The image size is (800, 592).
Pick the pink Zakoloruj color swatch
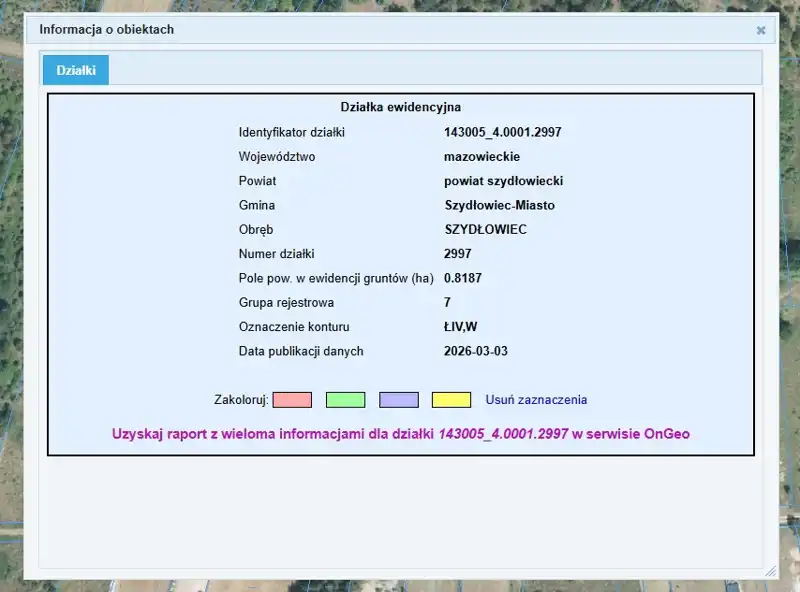click(x=292, y=400)
